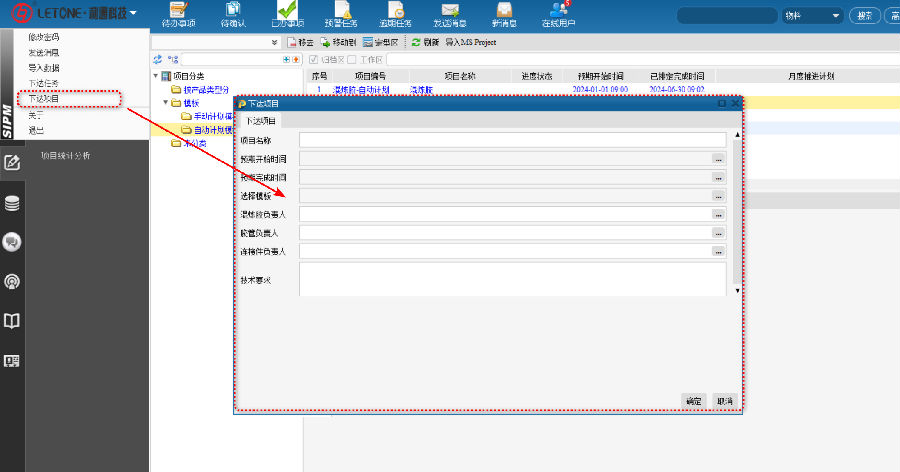The height and width of the screenshot is (472, 900).
Task: Enable the 工作区 checkbox
Action: pyautogui.click(x=351, y=60)
